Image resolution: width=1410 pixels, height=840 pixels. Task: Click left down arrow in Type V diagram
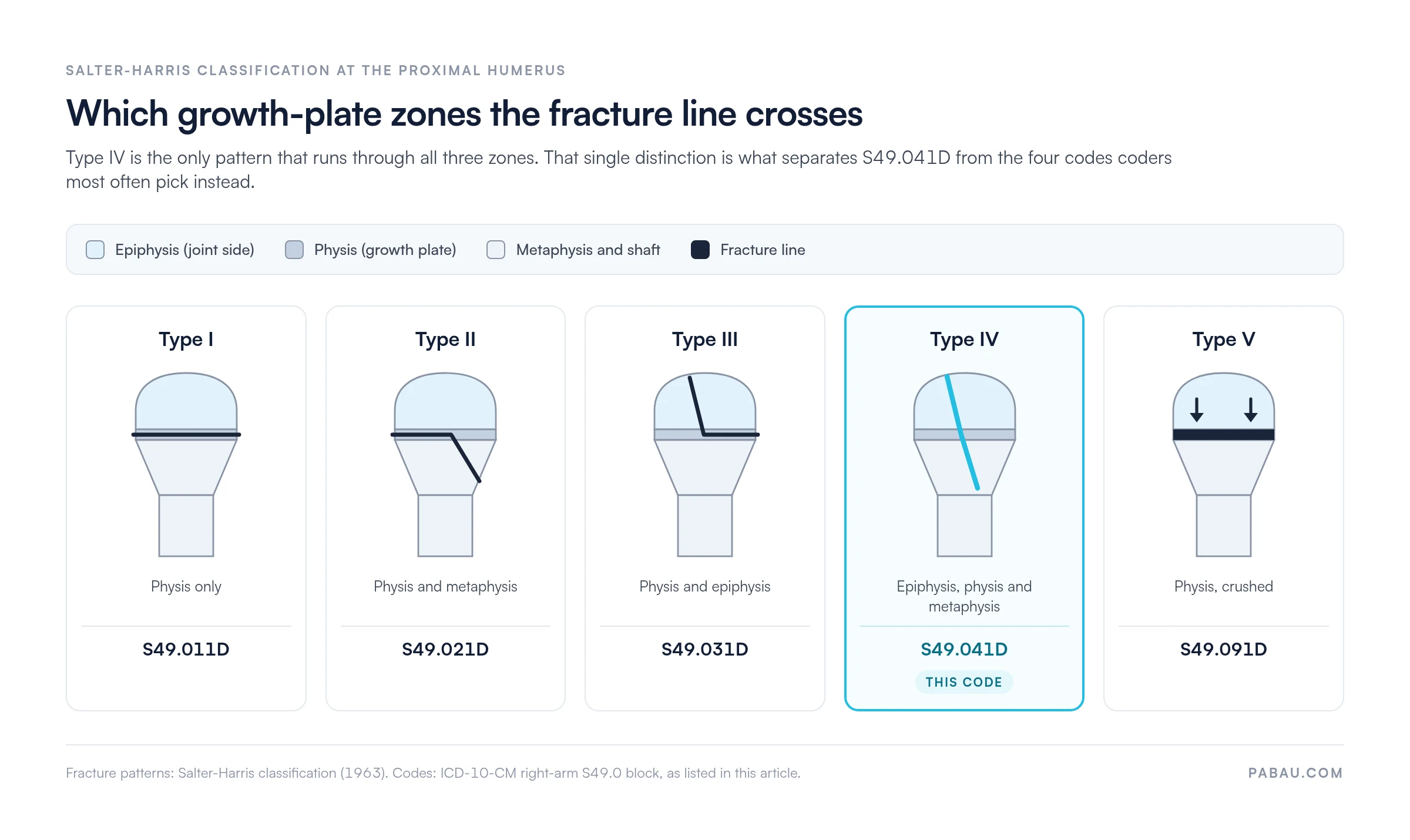pyautogui.click(x=1197, y=409)
